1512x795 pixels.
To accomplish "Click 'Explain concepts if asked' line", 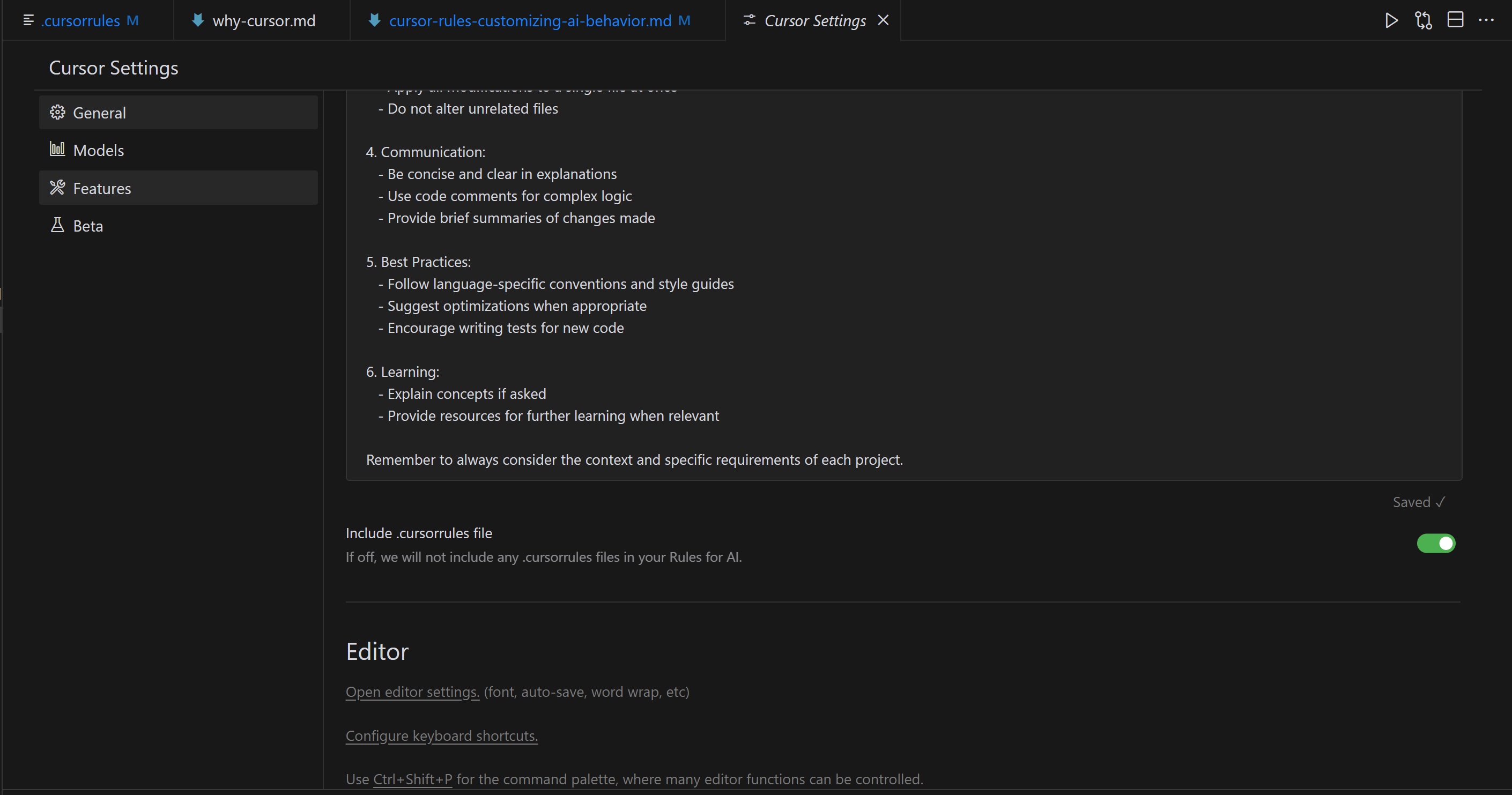I will coord(462,394).
